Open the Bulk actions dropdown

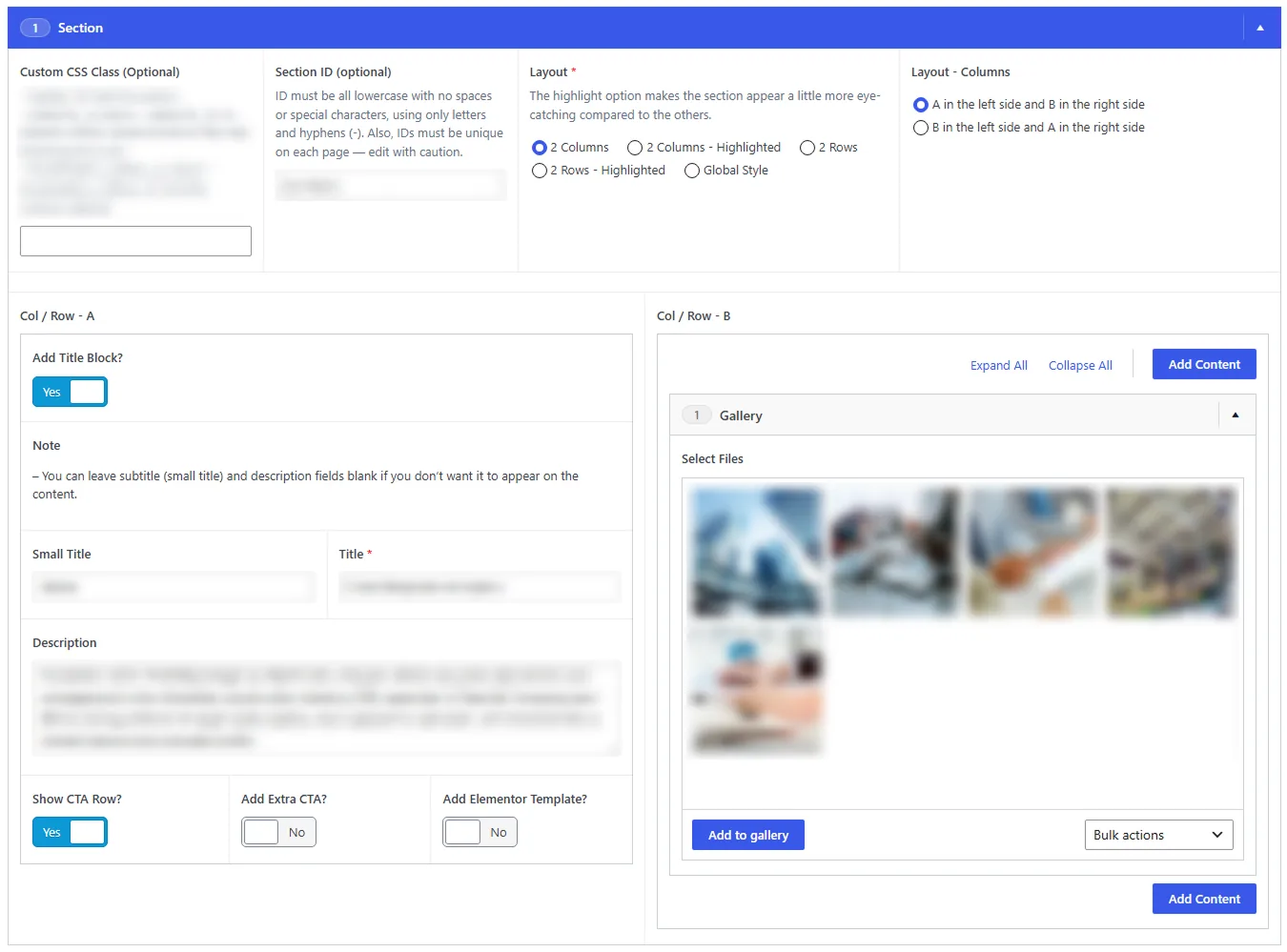point(1158,835)
